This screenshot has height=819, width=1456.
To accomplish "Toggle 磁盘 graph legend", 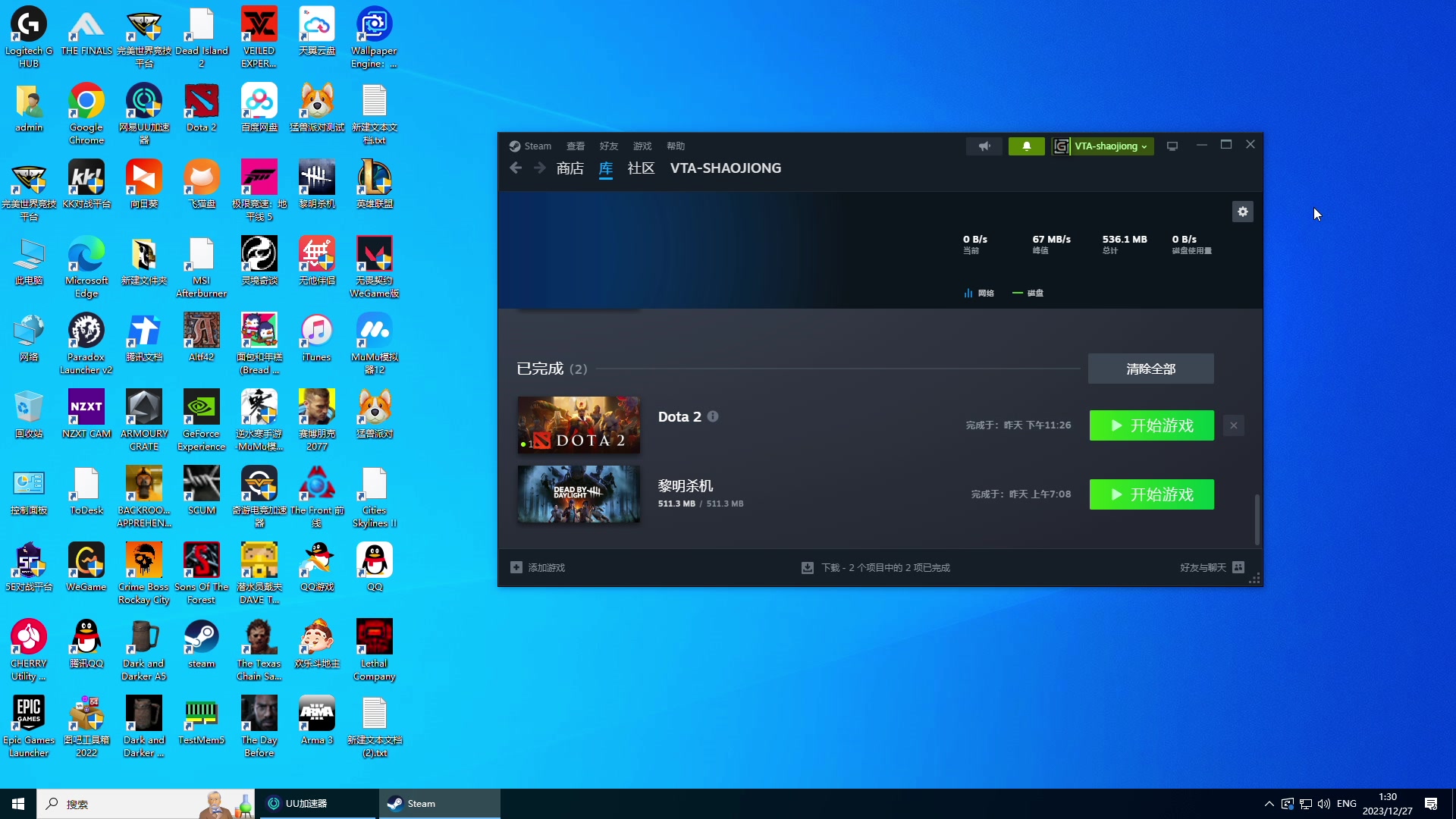I will pyautogui.click(x=1028, y=293).
